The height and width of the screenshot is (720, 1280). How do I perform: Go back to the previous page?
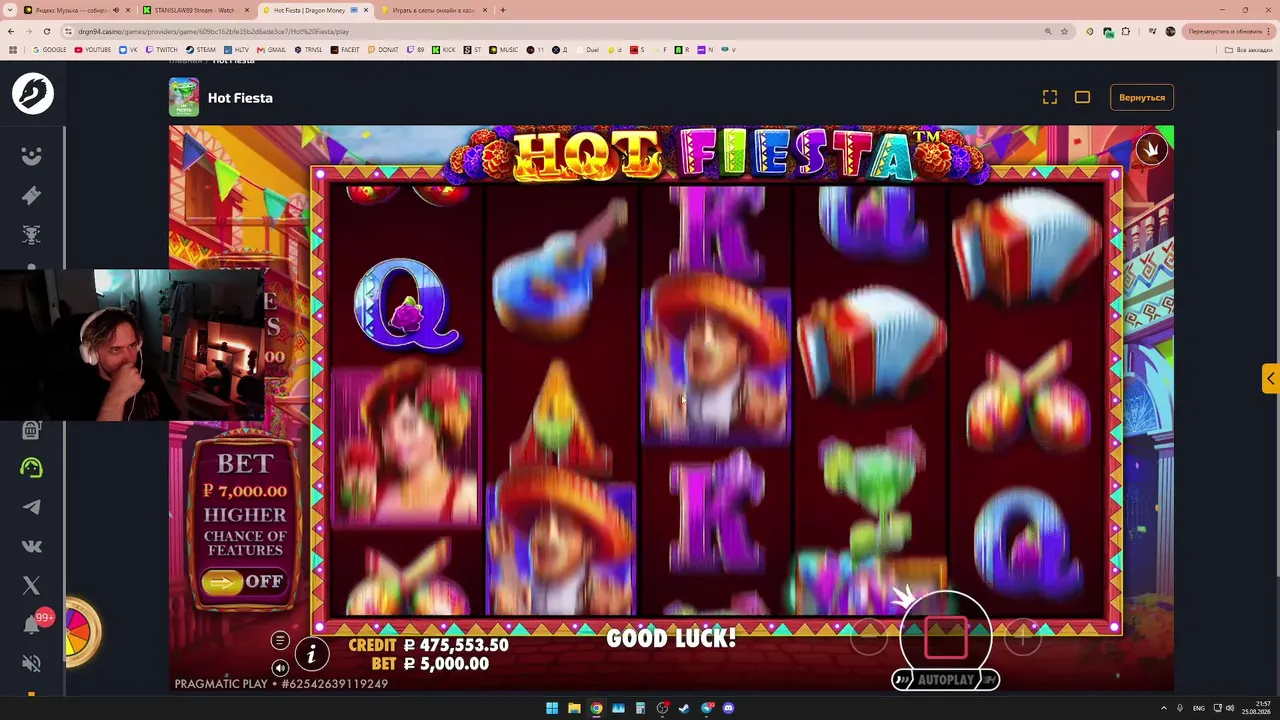click(11, 31)
